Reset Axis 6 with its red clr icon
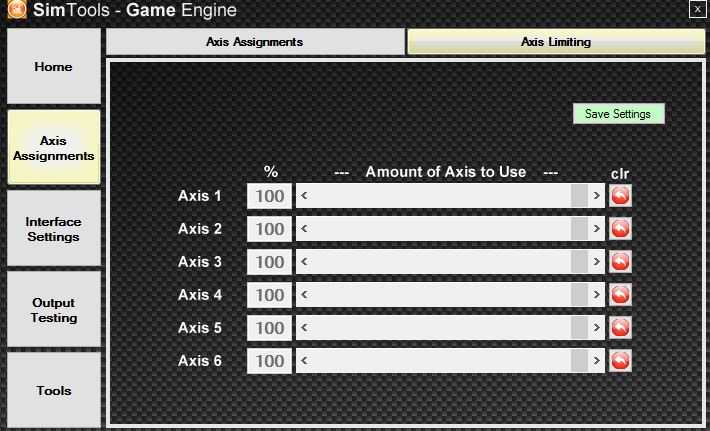Viewport: 710px width, 431px height. 620,361
